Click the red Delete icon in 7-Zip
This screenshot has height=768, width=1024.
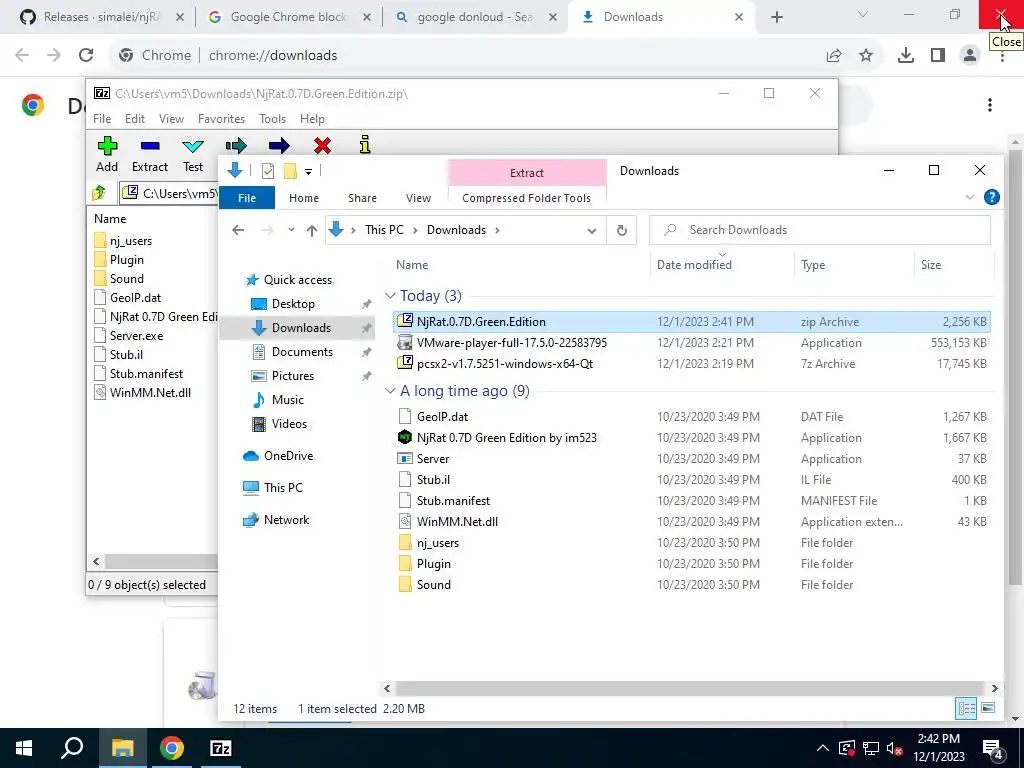tap(322, 145)
